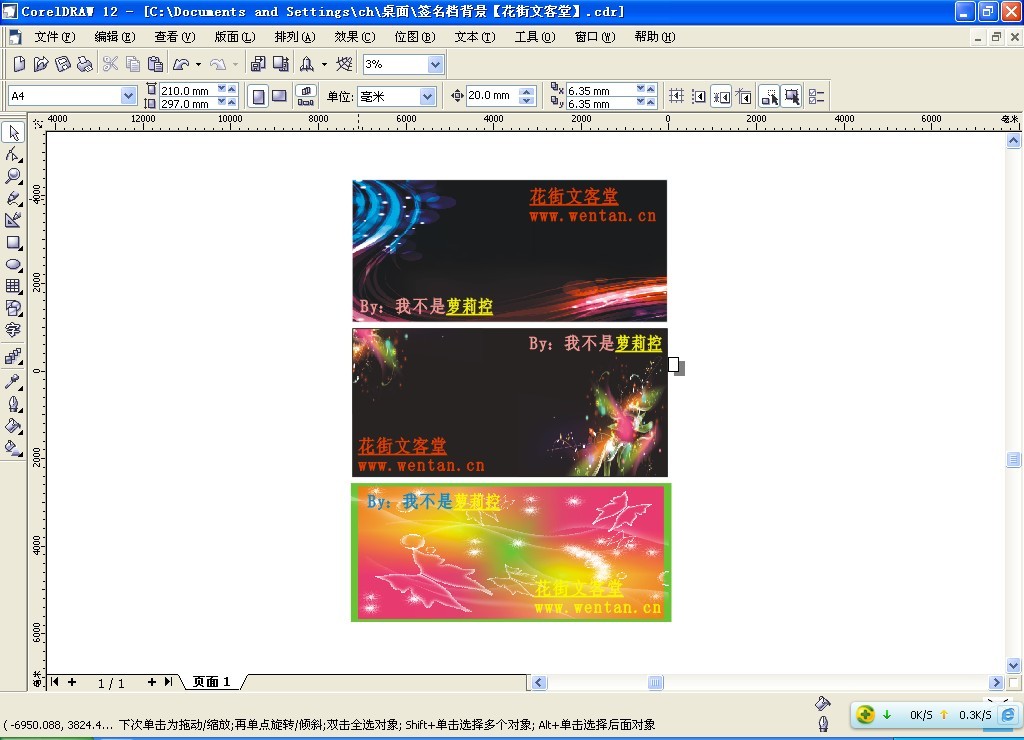This screenshot has height=740, width=1024.
Task: Toggle Snap to Objects button
Action: 722,96
